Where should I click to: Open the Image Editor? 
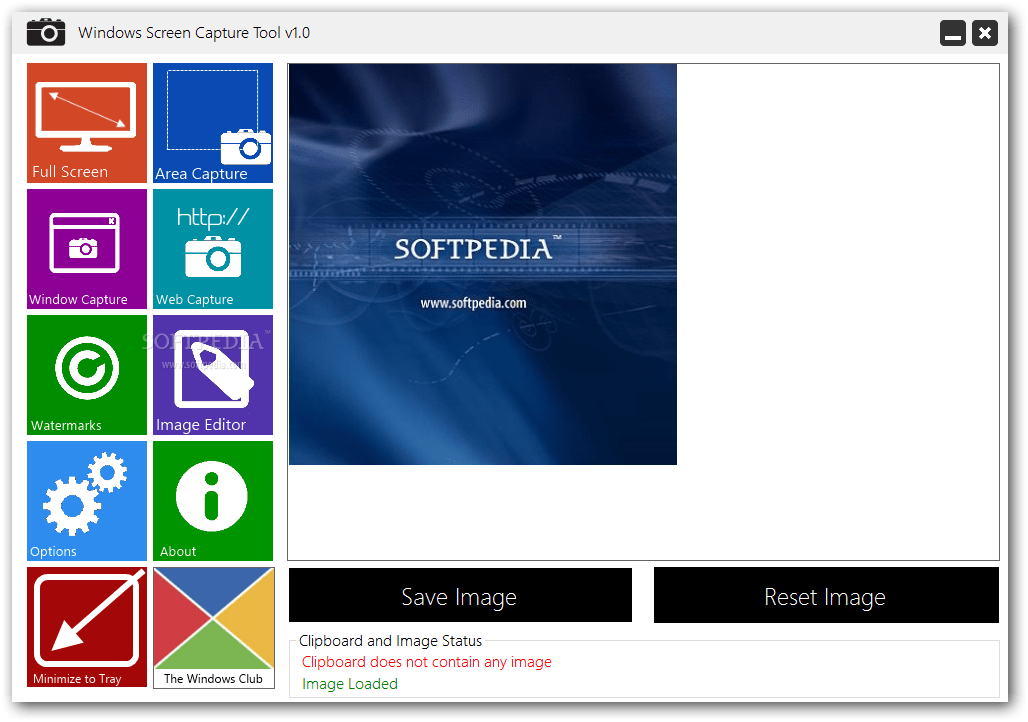point(212,375)
